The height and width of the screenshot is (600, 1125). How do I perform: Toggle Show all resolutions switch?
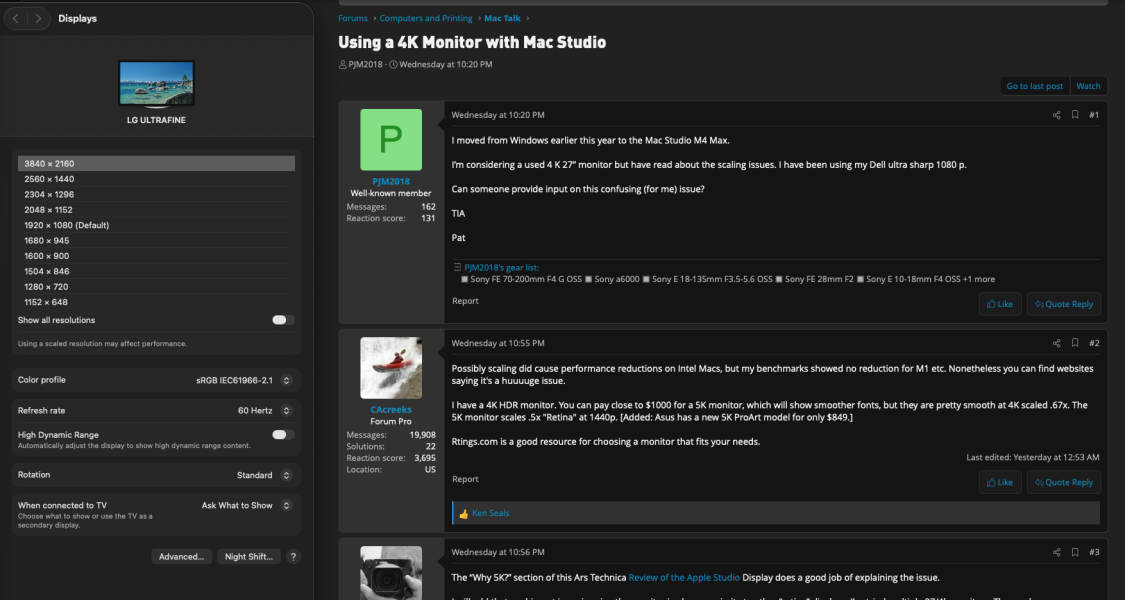[283, 320]
